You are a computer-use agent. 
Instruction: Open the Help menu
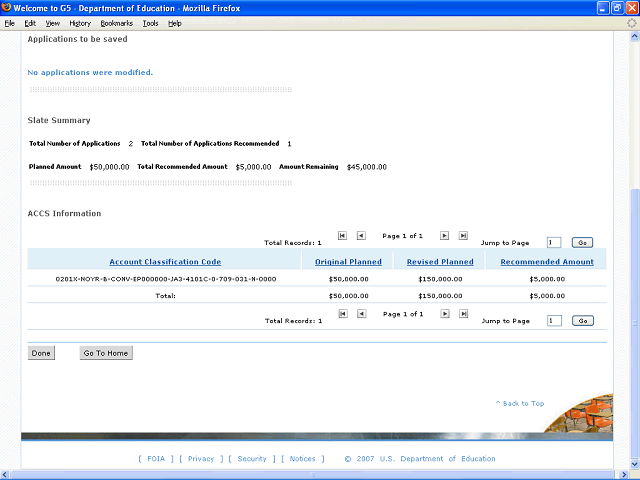[175, 23]
